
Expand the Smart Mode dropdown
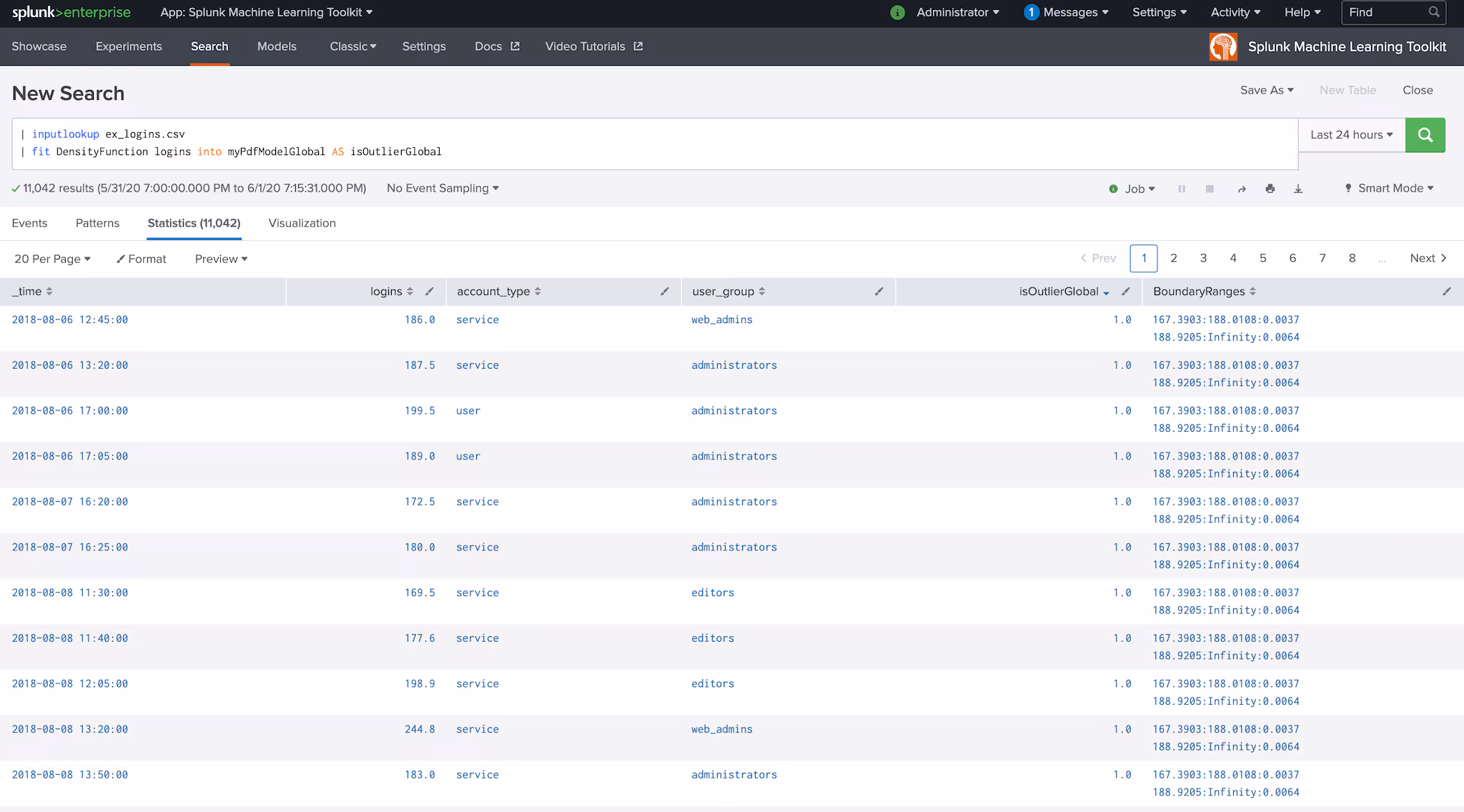[x=1389, y=189]
